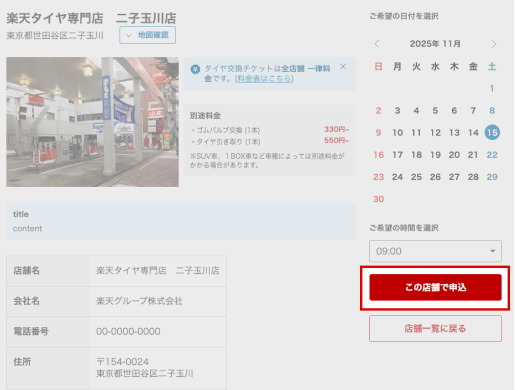Click highlighted date 15 on calendar
515x390 pixels.
point(492,133)
